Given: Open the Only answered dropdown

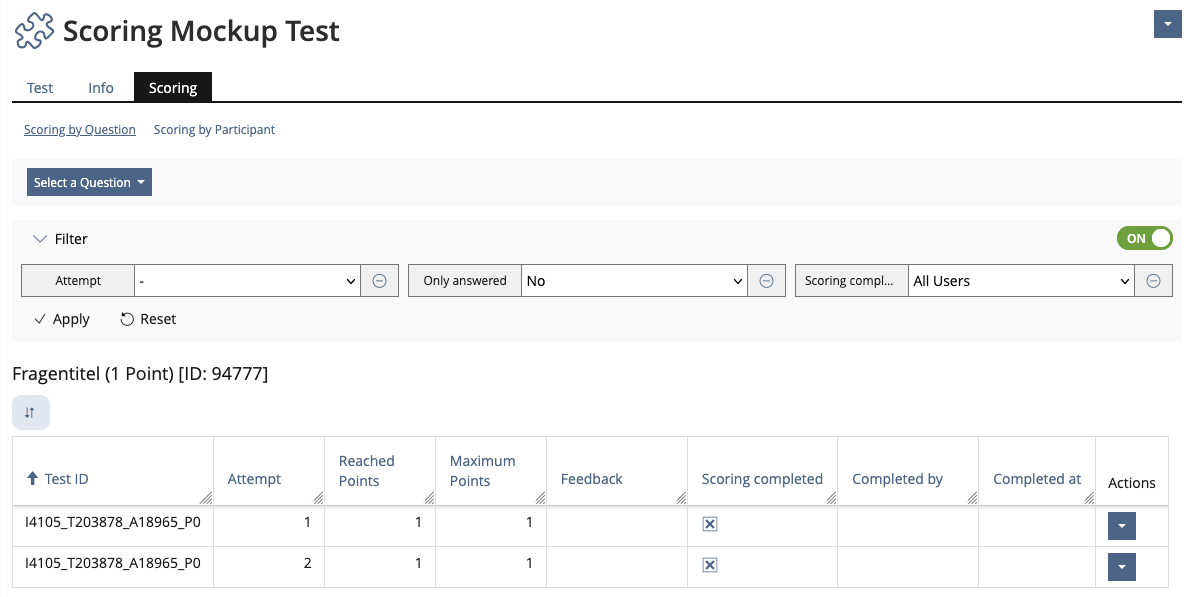Looking at the screenshot, I should (x=634, y=280).
